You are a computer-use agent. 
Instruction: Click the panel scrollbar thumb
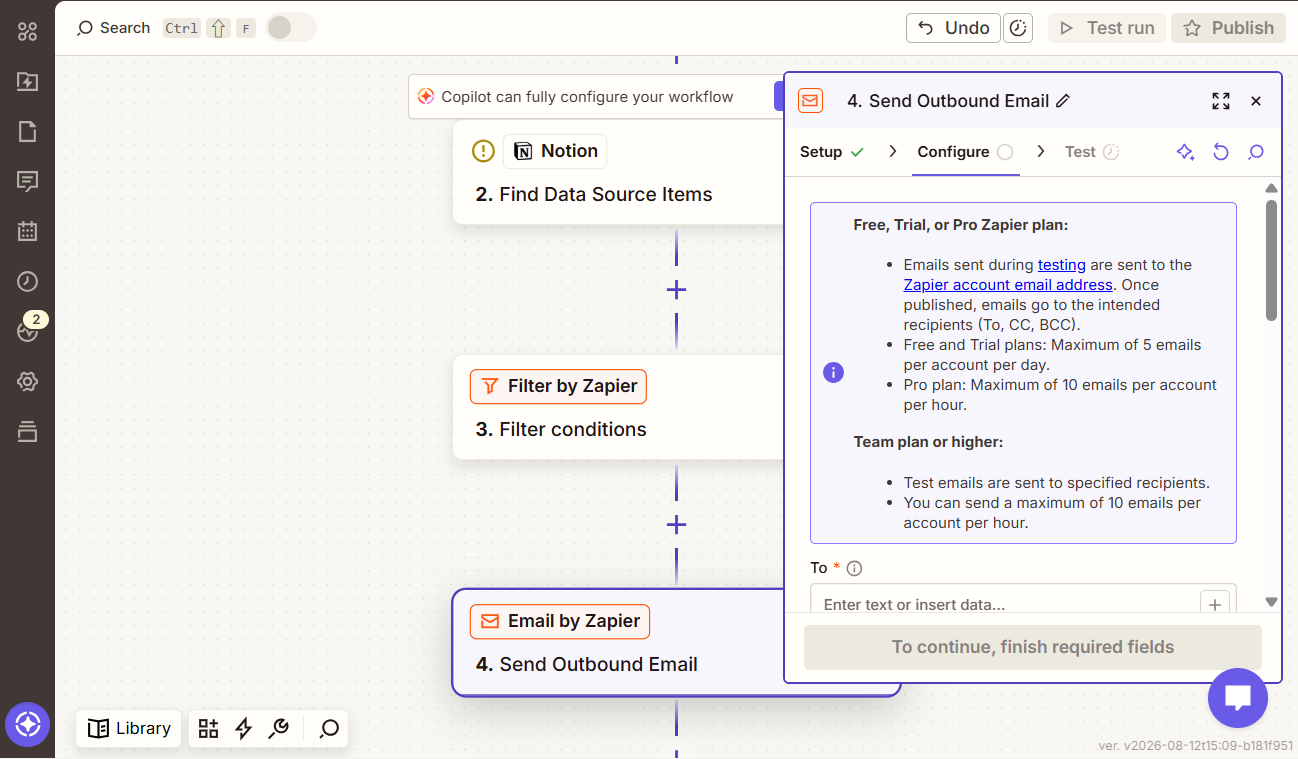point(1271,260)
